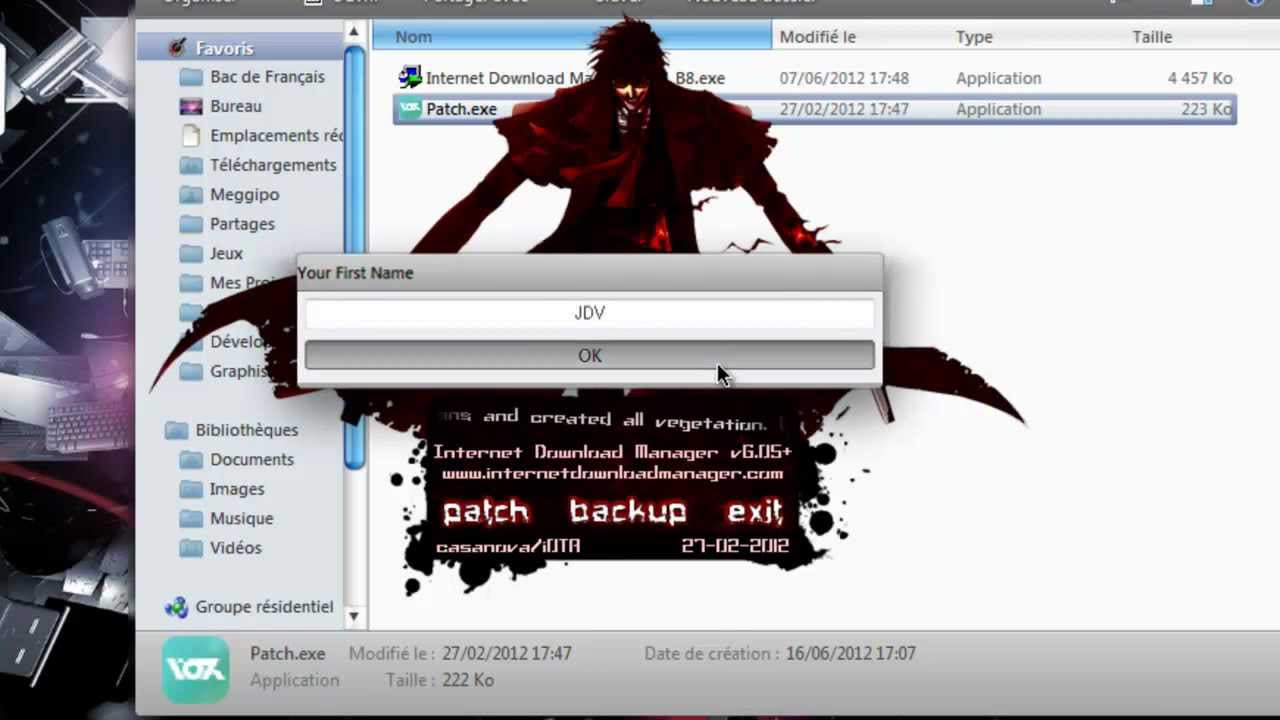1280x720 pixels.
Task: Open the Musique library icon
Action: [x=191, y=518]
